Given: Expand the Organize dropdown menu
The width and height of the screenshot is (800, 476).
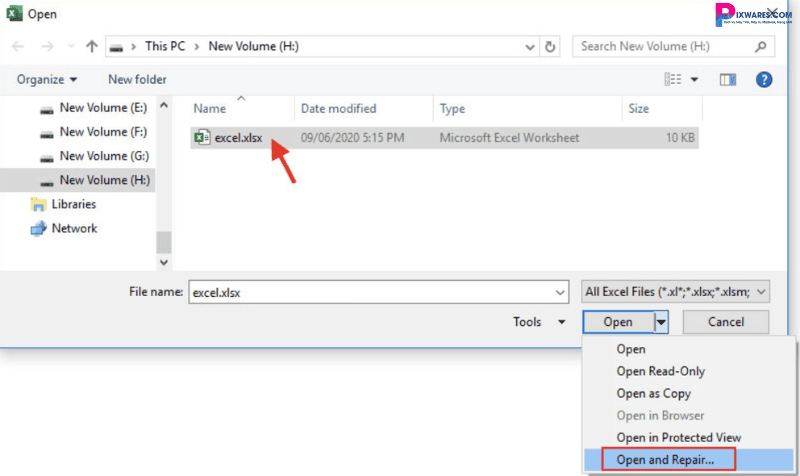Looking at the screenshot, I should [47, 79].
